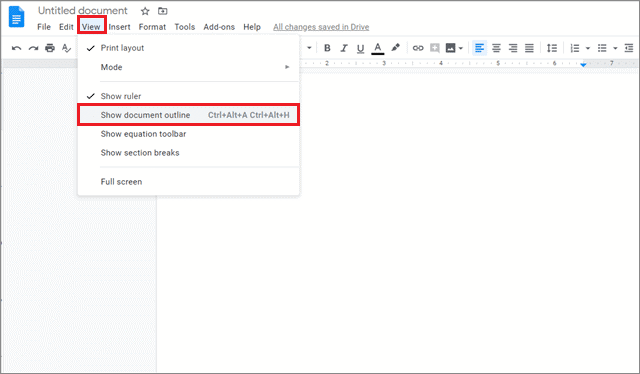This screenshot has width=640, height=374.
Task: Decrease indent using the toolbar icon
Action: tap(629, 48)
